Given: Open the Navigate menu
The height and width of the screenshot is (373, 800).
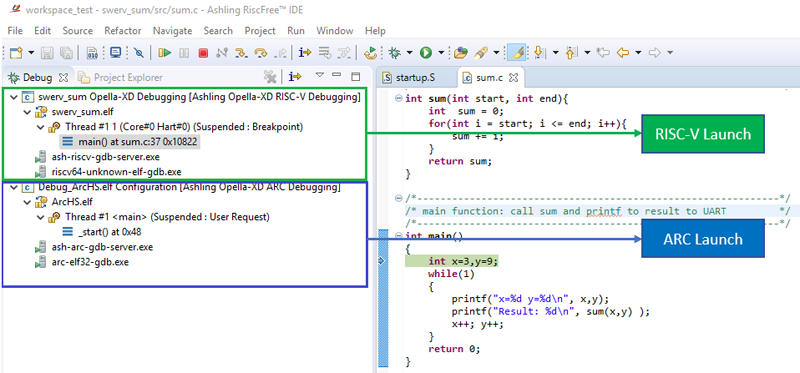Looking at the screenshot, I should pos(172,31).
